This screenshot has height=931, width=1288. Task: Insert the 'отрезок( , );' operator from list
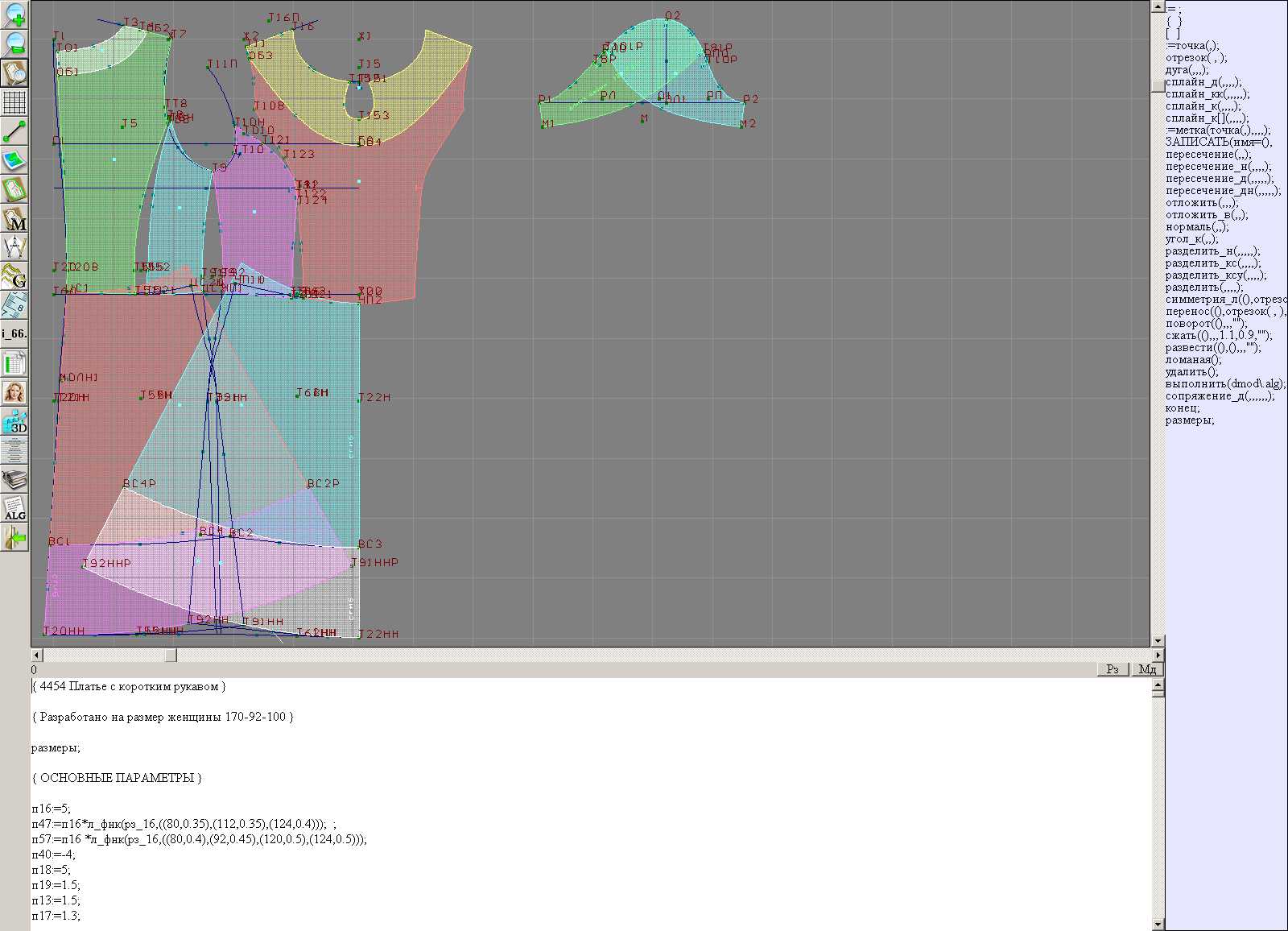coord(1195,58)
